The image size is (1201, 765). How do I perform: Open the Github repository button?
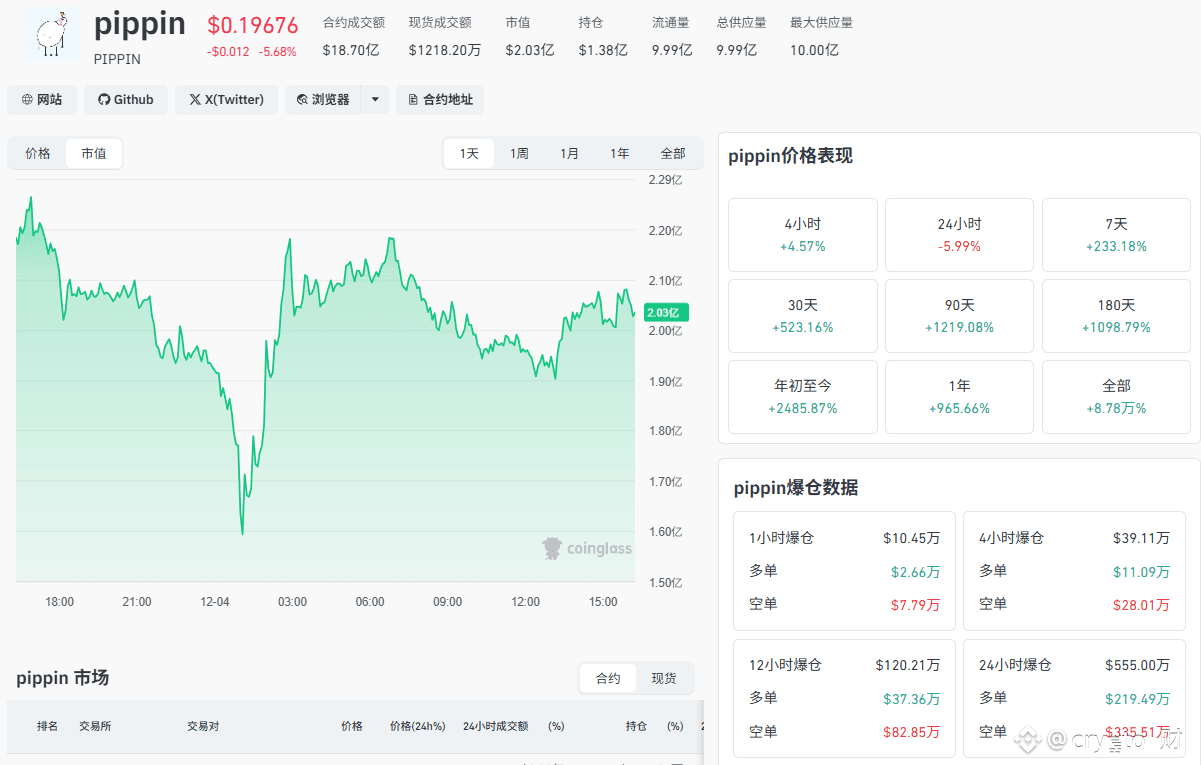(126, 100)
